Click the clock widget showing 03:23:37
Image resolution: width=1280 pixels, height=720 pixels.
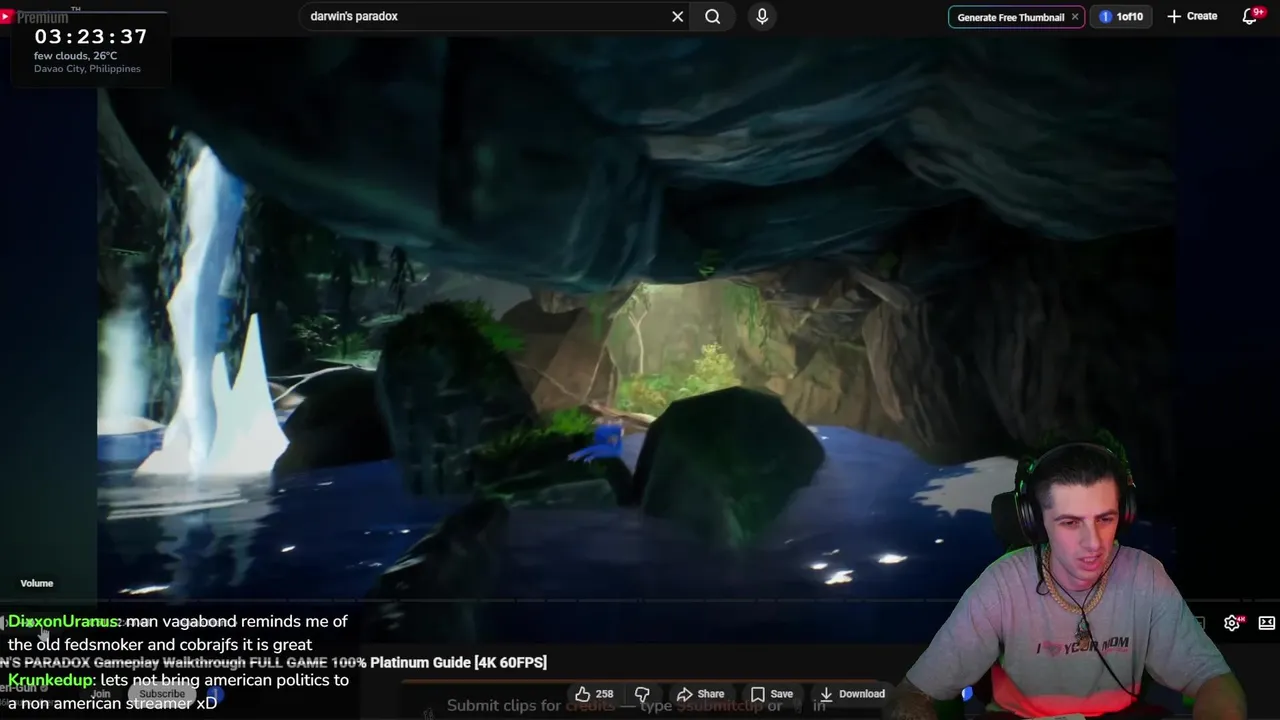click(91, 36)
